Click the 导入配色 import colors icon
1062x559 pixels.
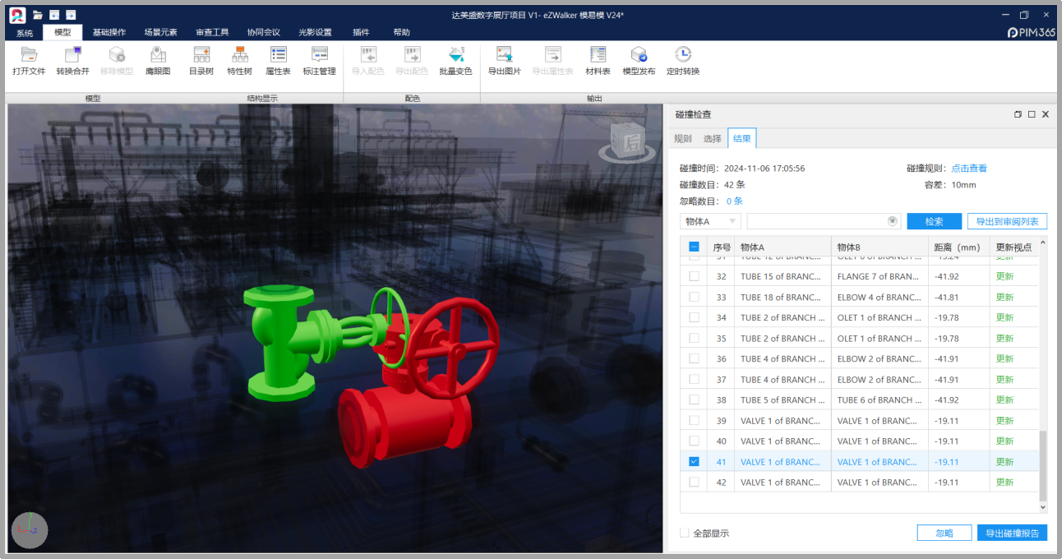pyautogui.click(x=368, y=55)
